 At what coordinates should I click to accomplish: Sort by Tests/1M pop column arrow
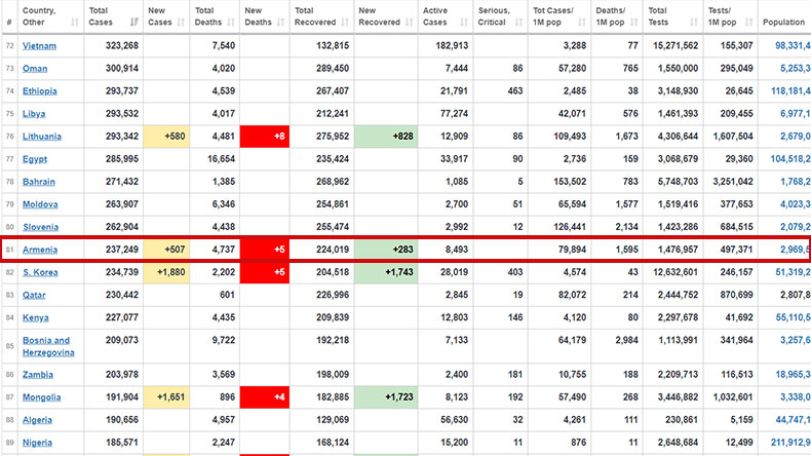(x=748, y=22)
